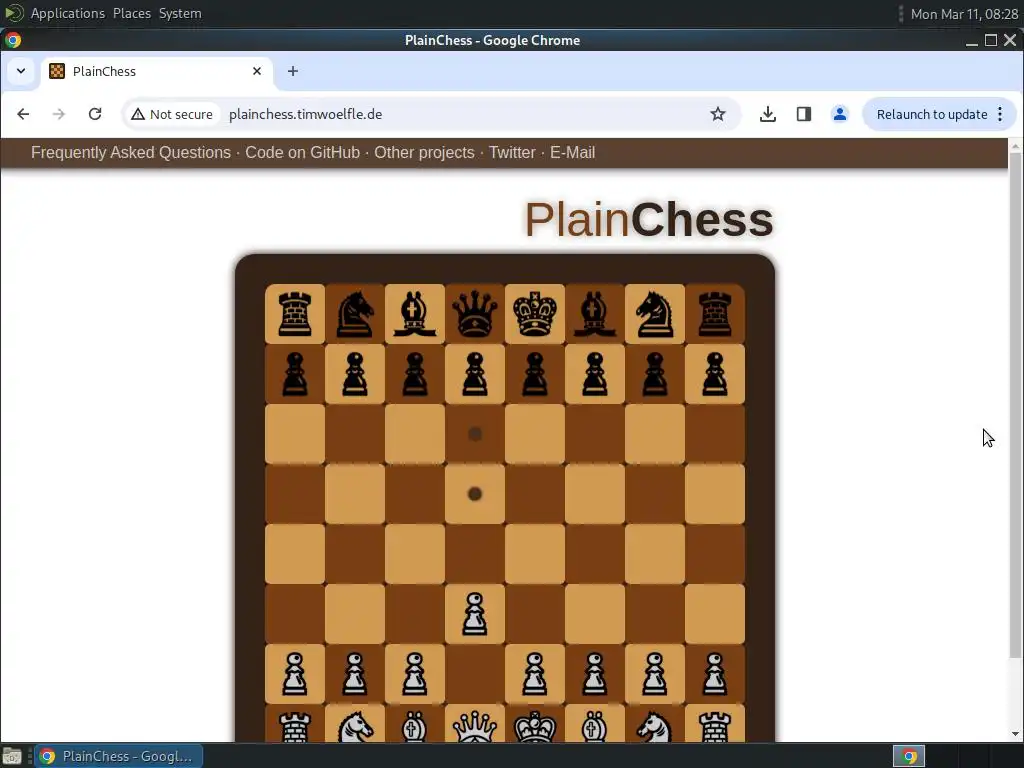Image resolution: width=1024 pixels, height=768 pixels.
Task: Select the black pawn on e7
Action: tap(535, 374)
